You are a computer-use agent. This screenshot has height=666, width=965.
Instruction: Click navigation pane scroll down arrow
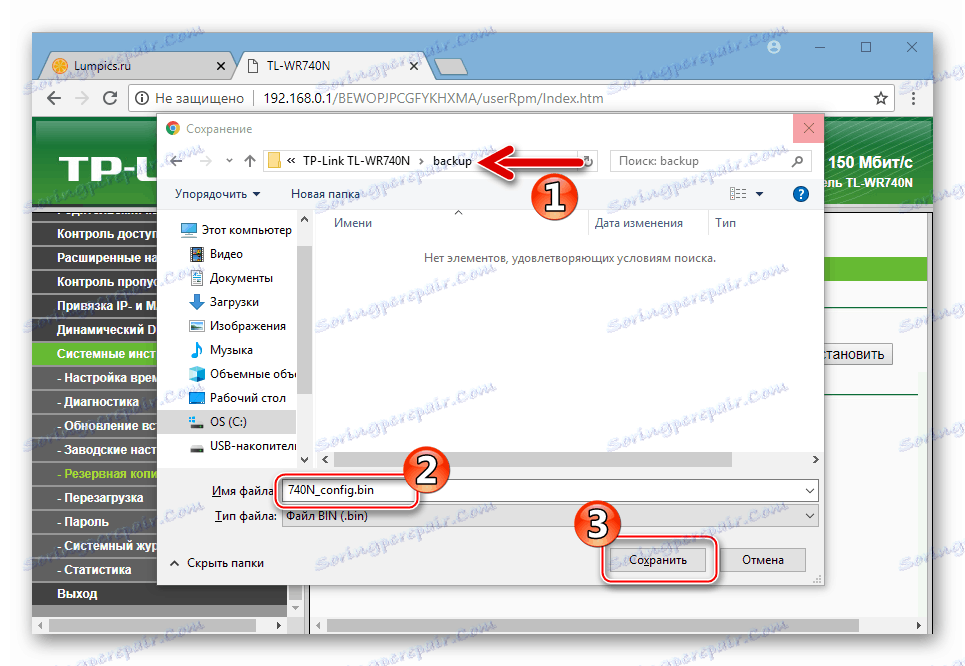[304, 459]
